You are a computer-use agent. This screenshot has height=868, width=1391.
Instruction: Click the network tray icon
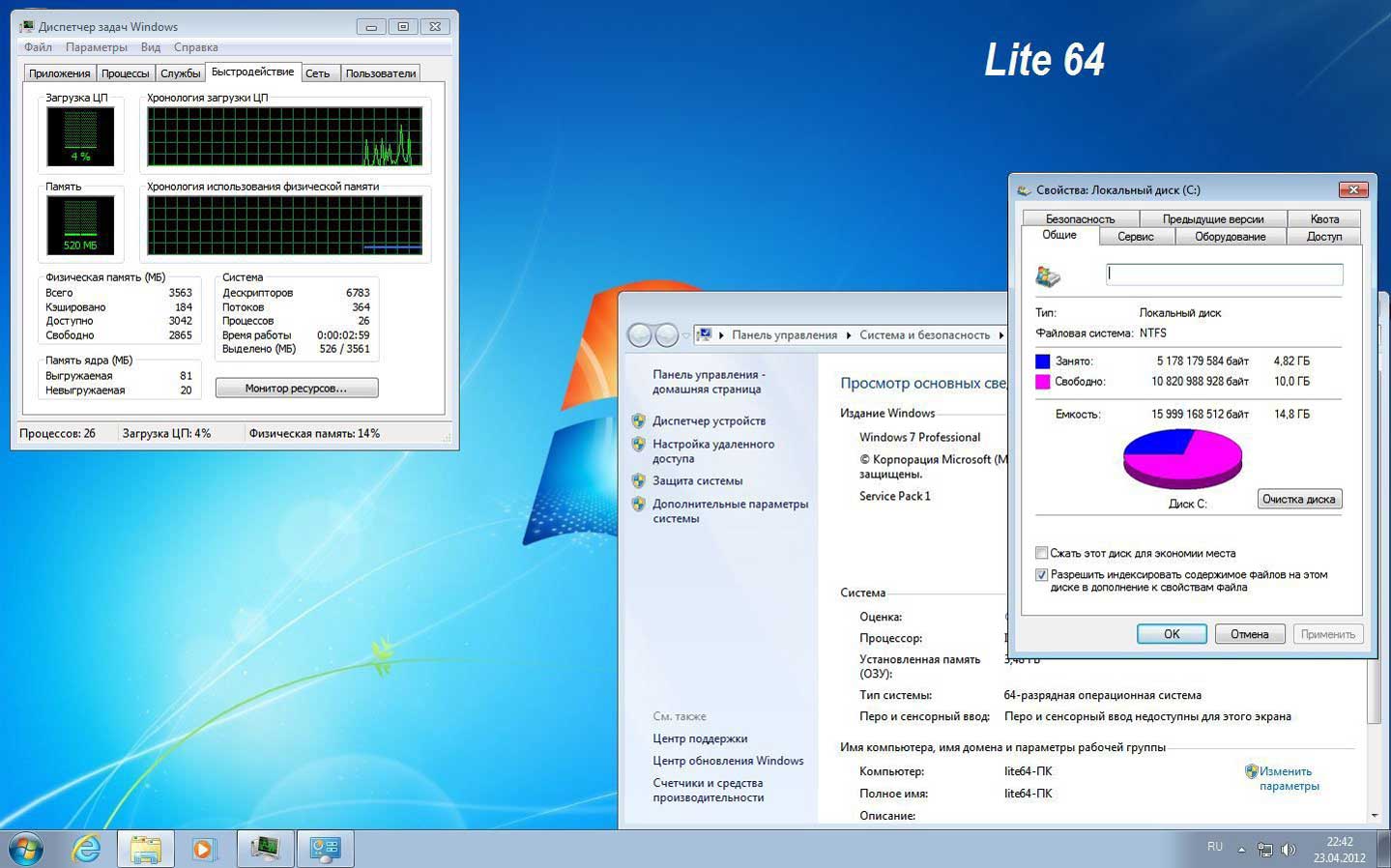click(x=1264, y=850)
